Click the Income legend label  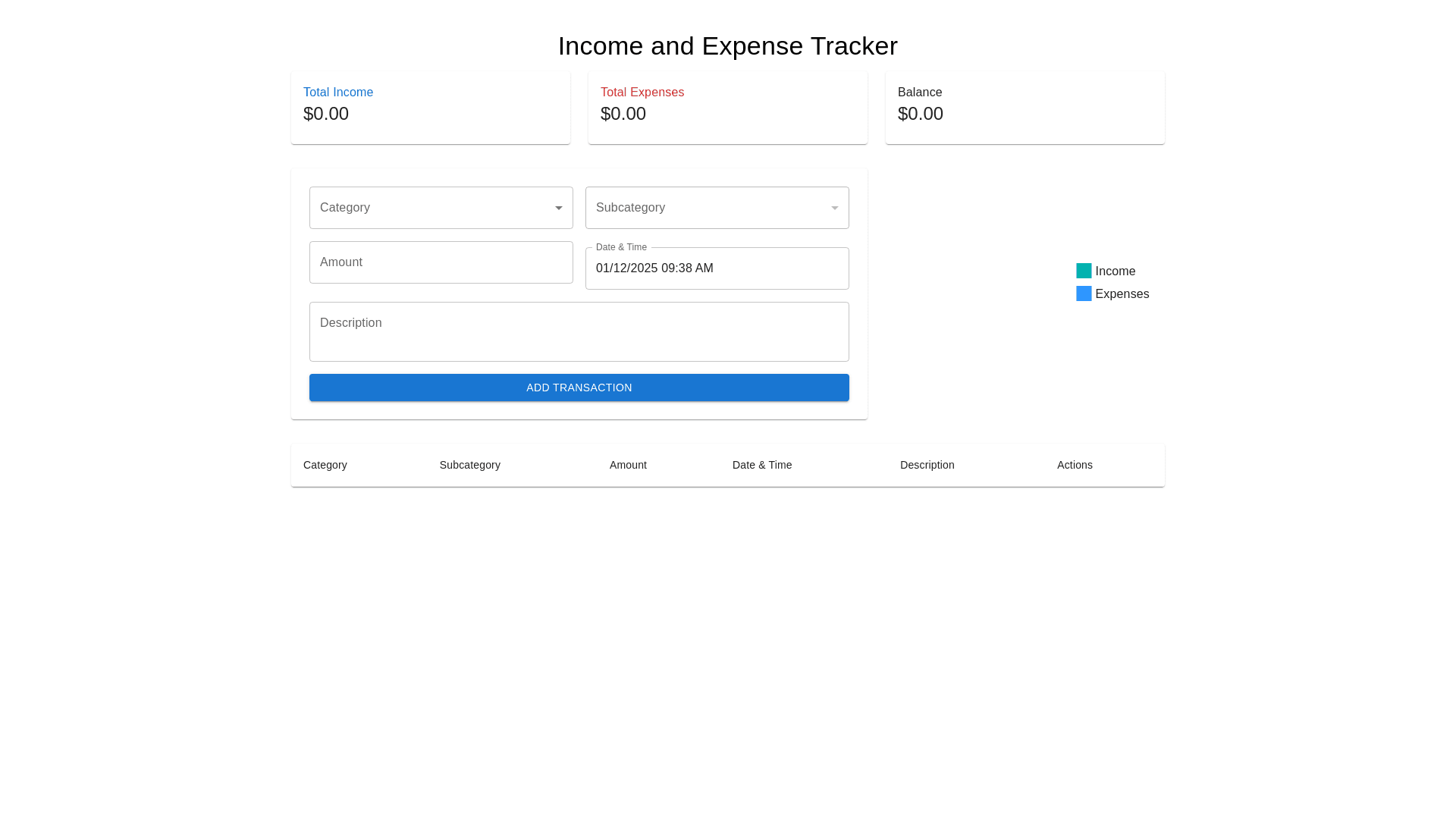pos(1115,271)
